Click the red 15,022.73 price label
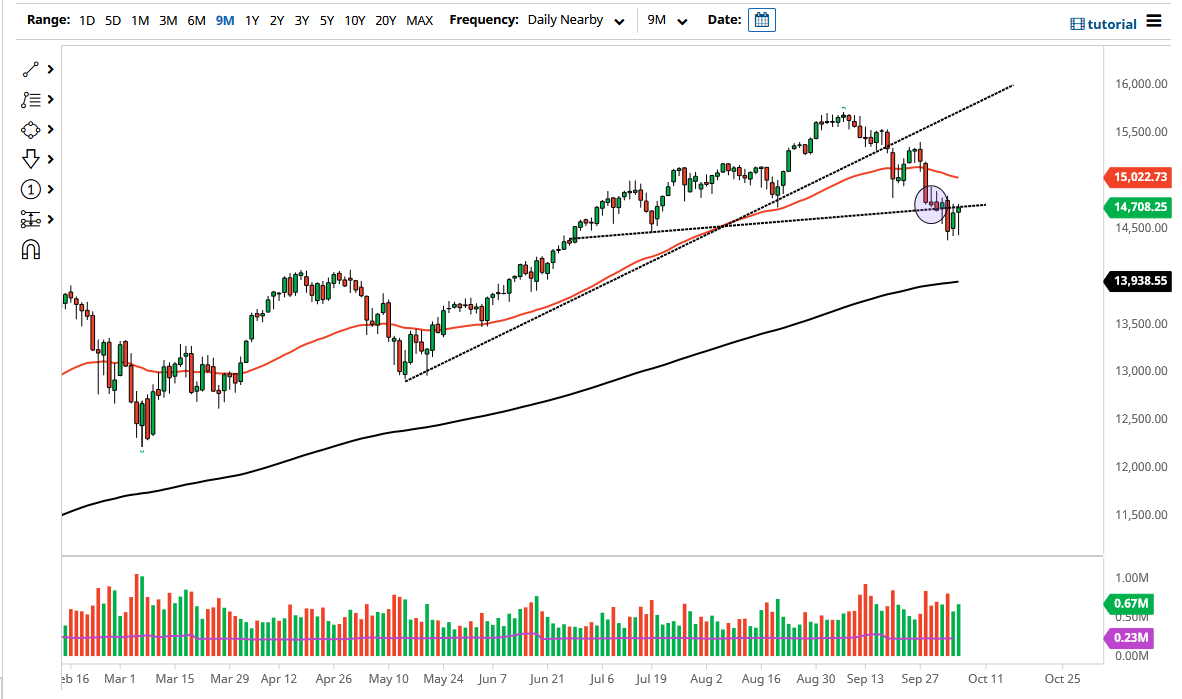 click(x=1139, y=177)
